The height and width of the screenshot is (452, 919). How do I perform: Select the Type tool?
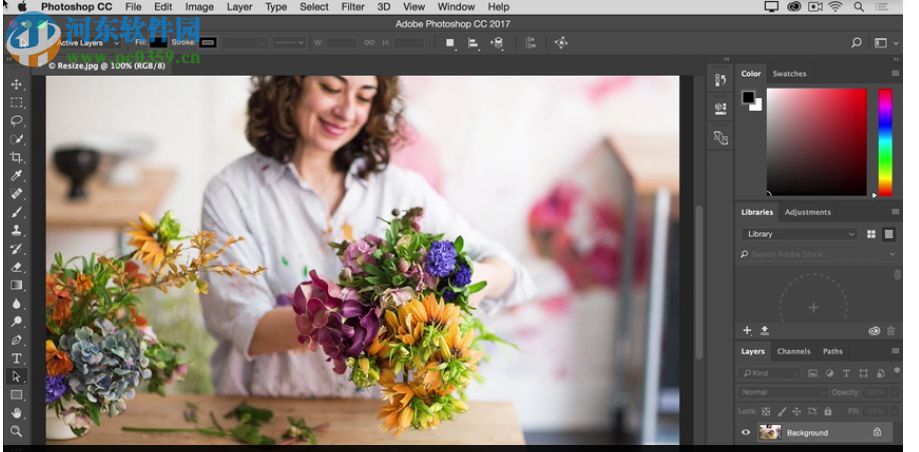pos(16,358)
